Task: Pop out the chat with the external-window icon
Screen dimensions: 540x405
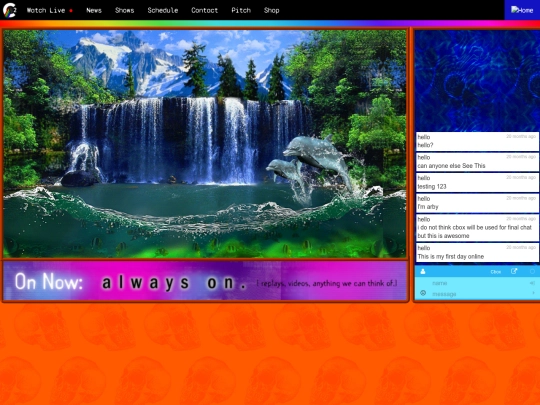Action: [514, 271]
